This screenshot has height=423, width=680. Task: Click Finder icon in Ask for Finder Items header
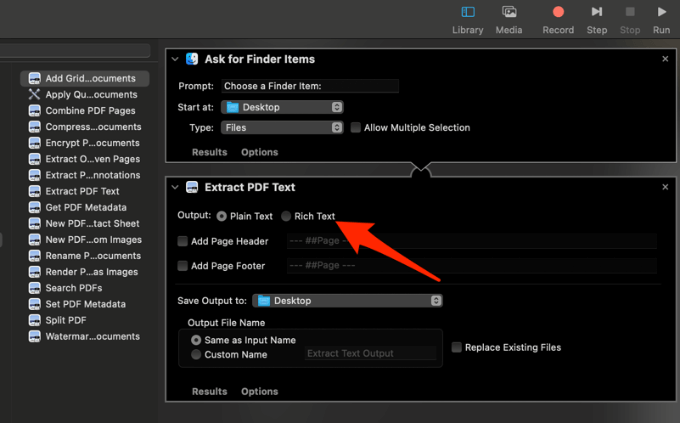(x=192, y=59)
